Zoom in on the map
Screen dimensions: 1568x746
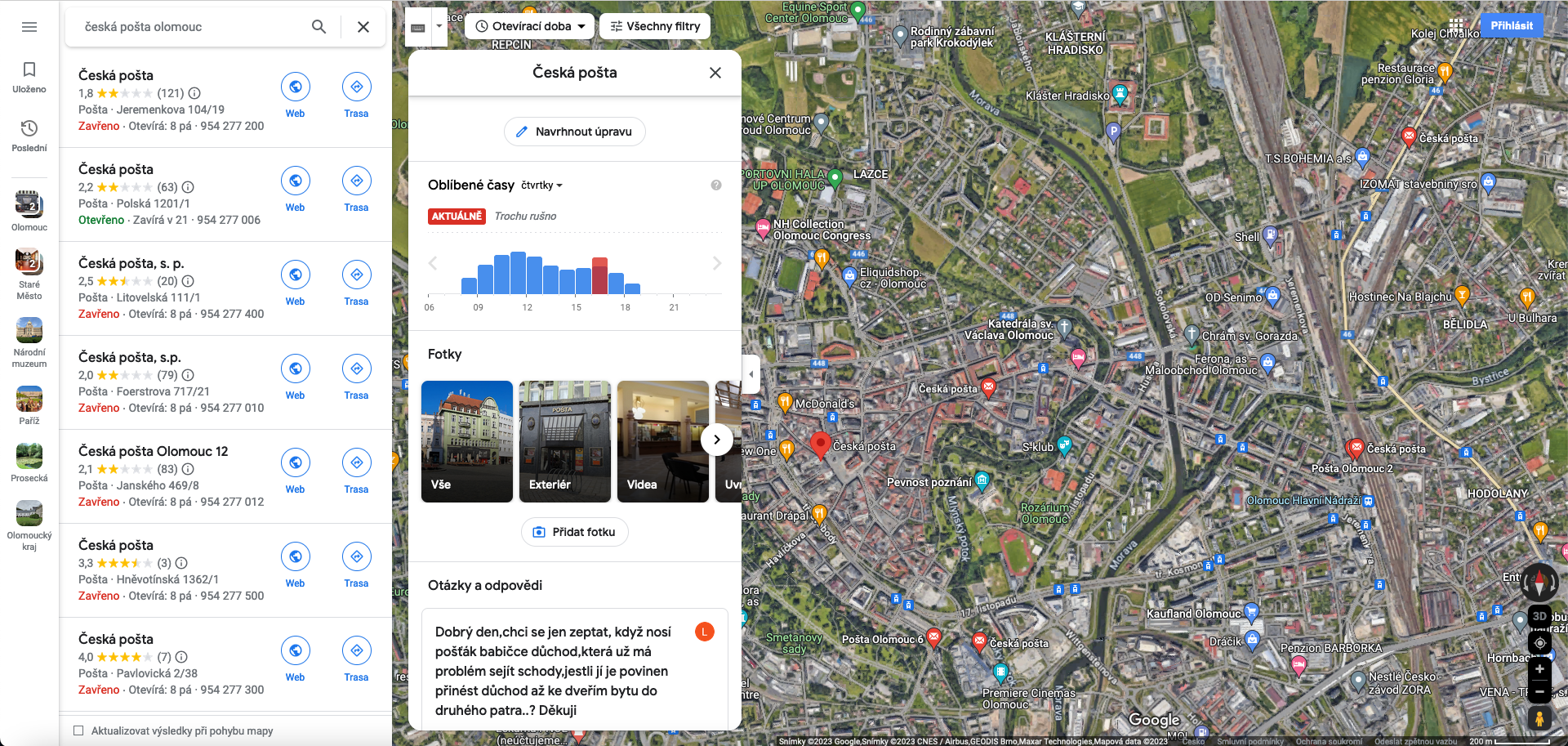(1539, 669)
